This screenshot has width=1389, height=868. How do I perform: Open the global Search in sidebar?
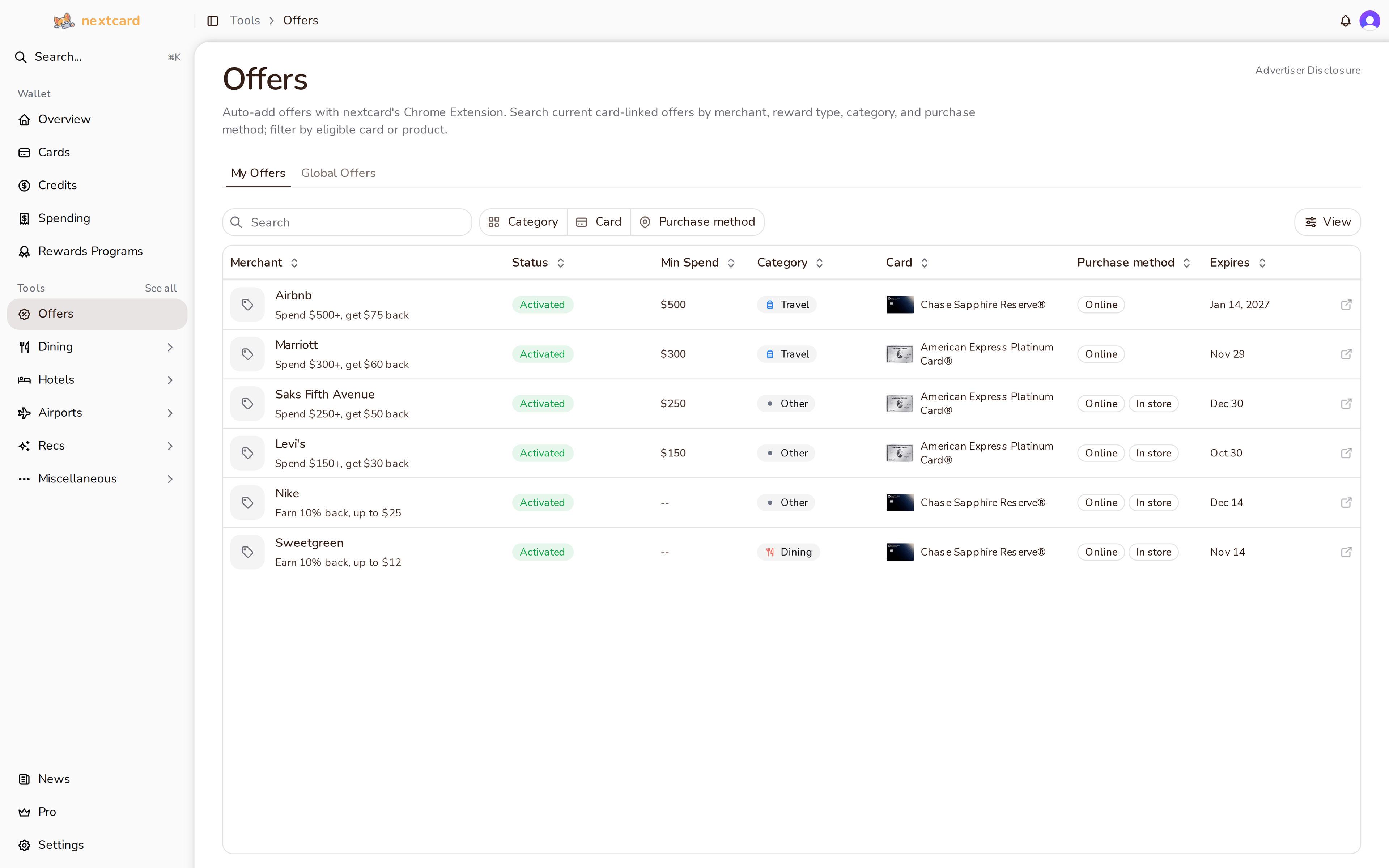pos(97,57)
